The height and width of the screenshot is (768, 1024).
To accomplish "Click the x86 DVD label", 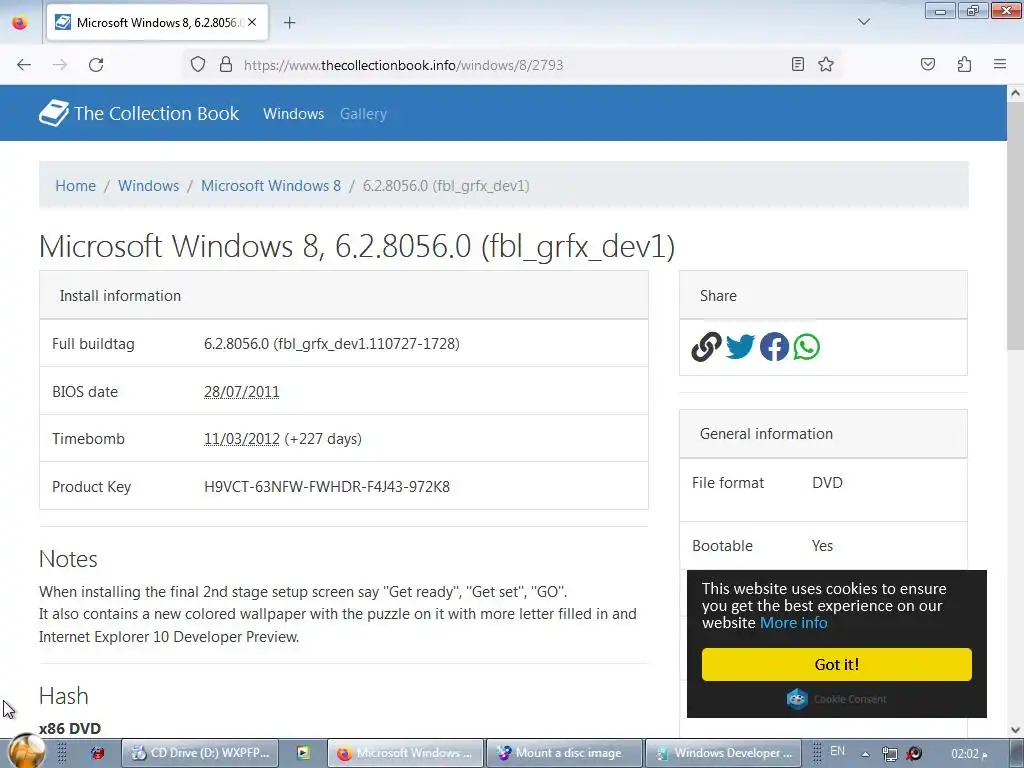I will tap(70, 728).
